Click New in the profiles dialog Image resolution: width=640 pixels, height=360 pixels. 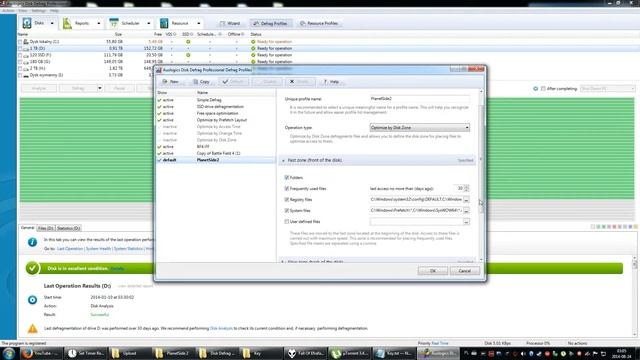tap(171, 82)
